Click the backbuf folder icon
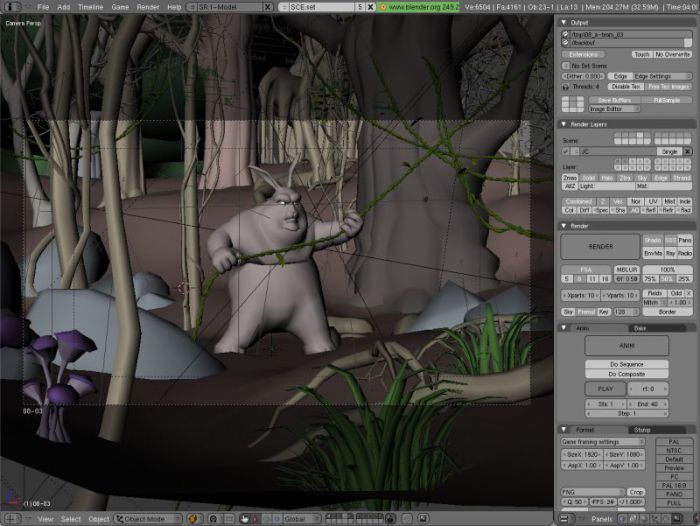This screenshot has height=526, width=700. click(x=566, y=43)
